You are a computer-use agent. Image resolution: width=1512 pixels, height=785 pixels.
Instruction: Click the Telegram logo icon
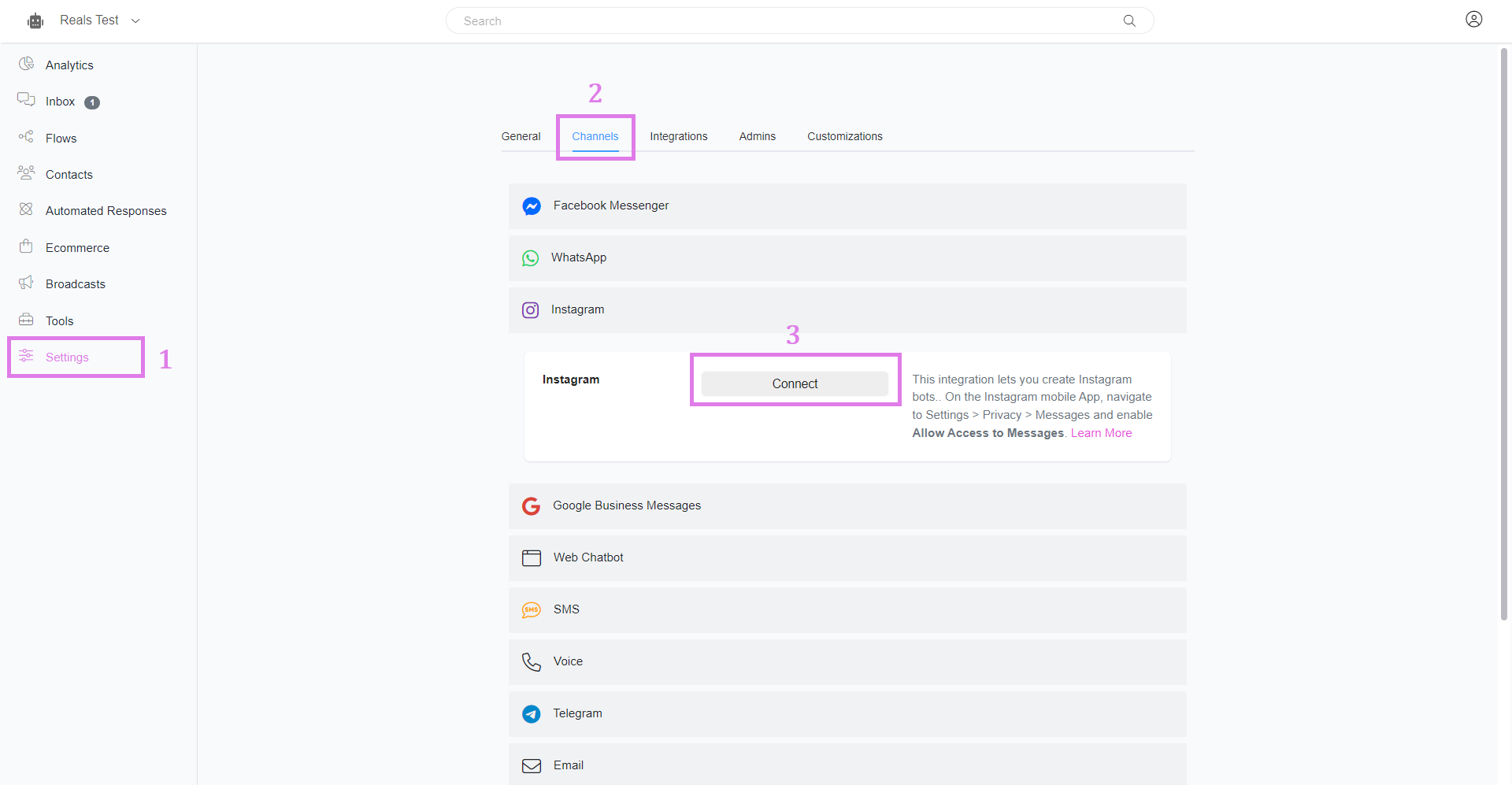(532, 714)
